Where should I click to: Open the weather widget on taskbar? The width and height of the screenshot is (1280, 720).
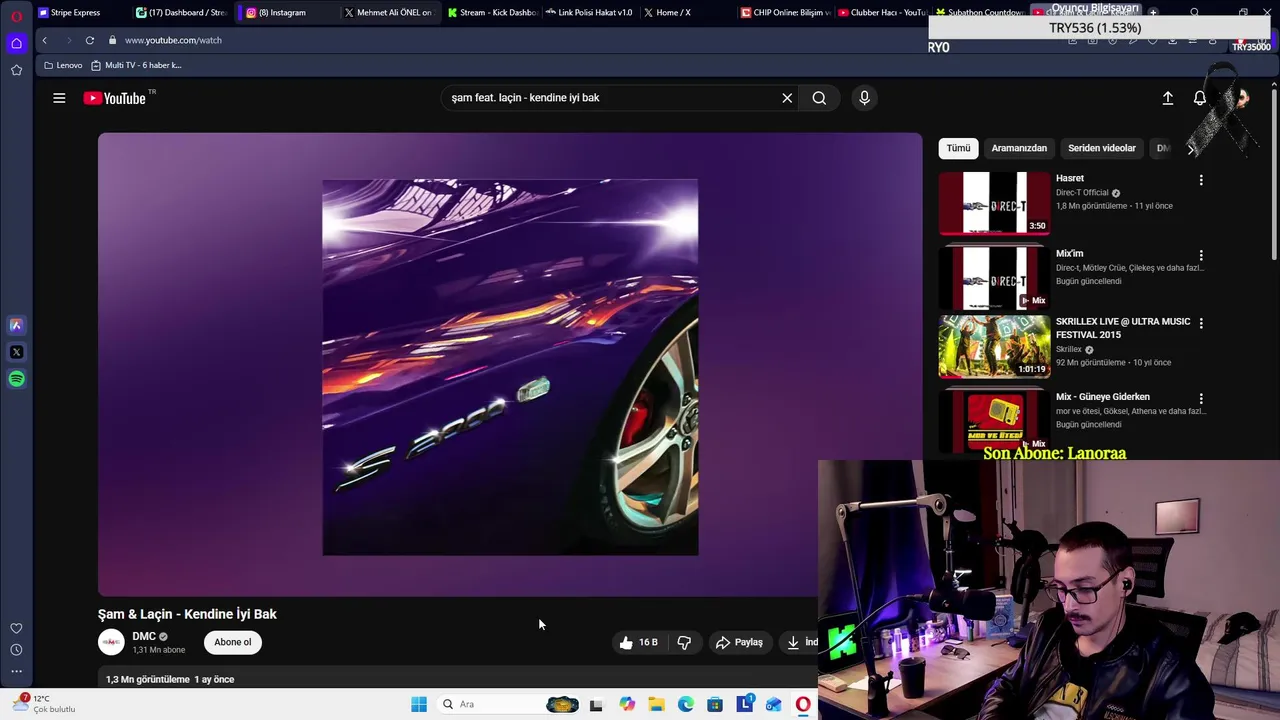click(x=42, y=703)
